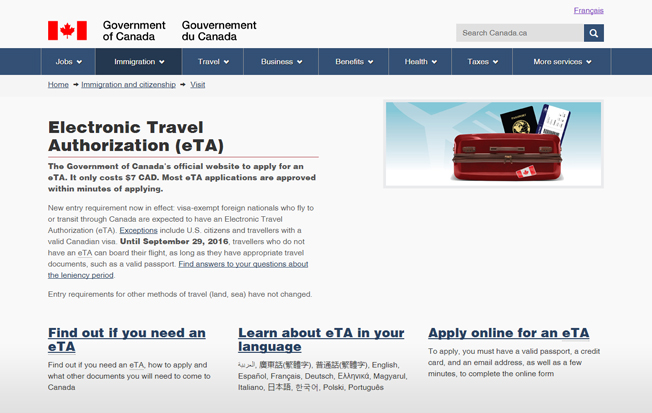Click the 'Entry requirements for other methods' sentence

click(180, 294)
